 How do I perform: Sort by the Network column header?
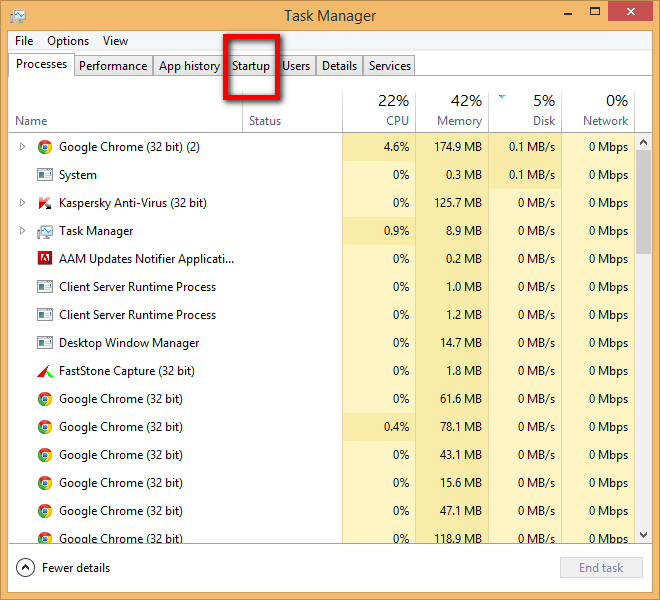[x=598, y=112]
